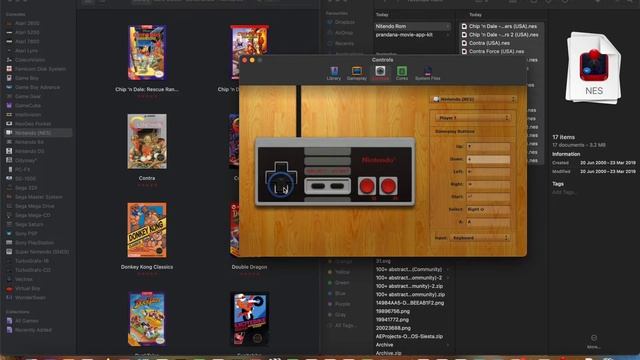
Task: Click left red button on NES controller
Action: tap(367, 186)
